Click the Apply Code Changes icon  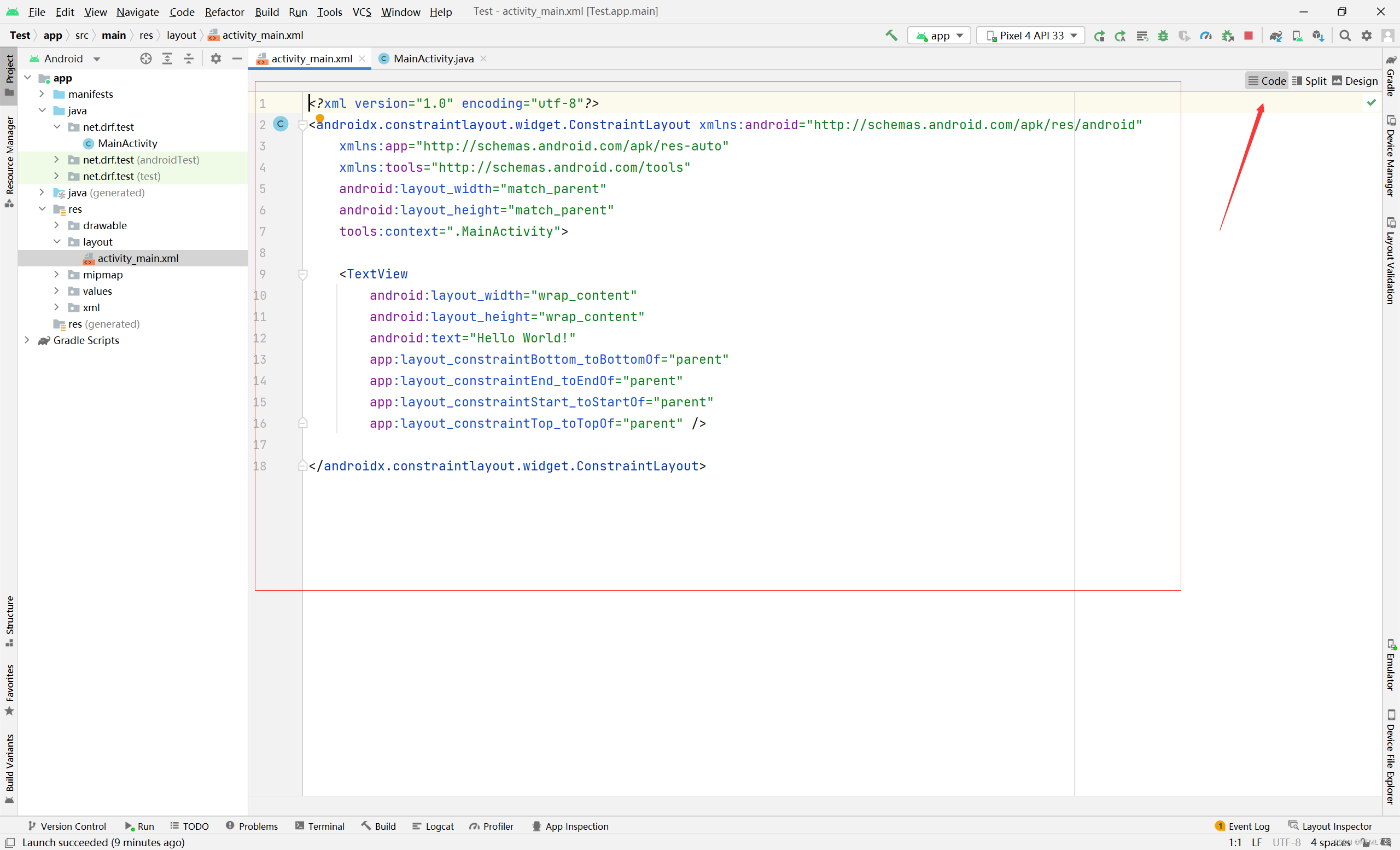pos(1141,36)
